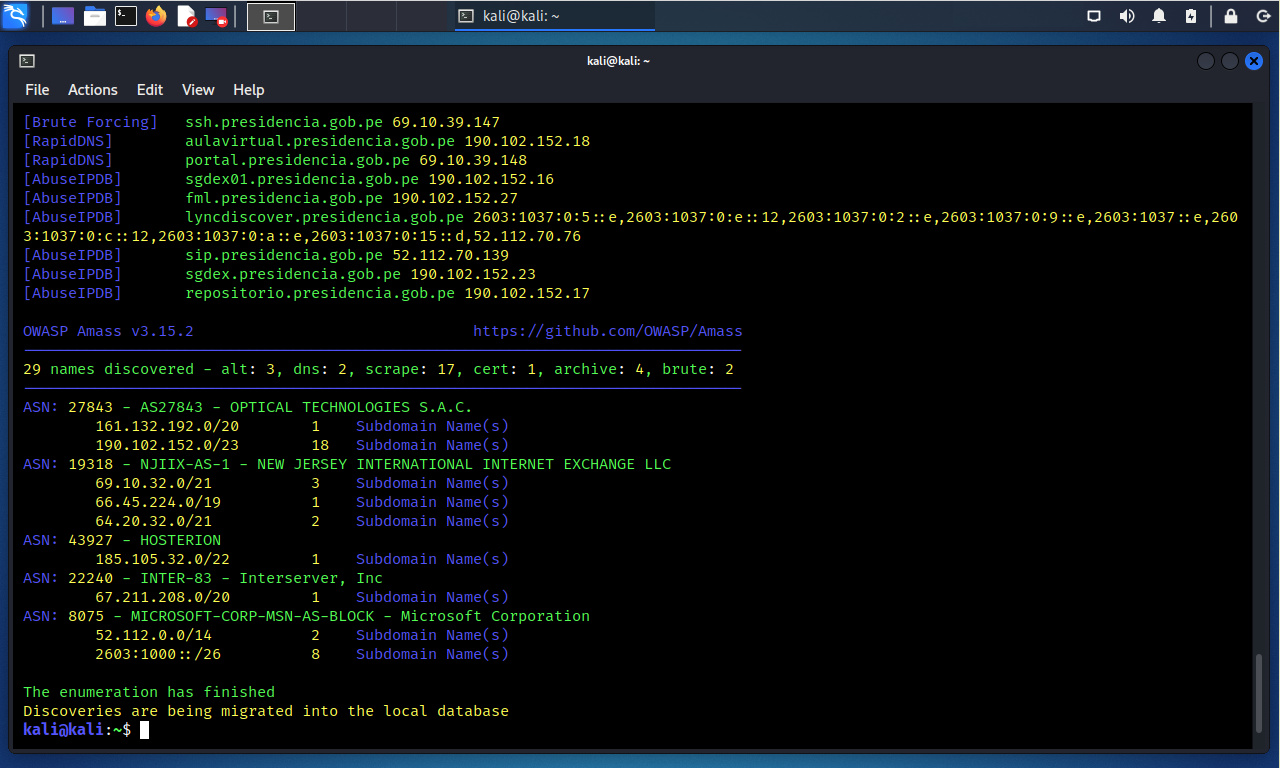The height and width of the screenshot is (768, 1280).
Task: Launch Firefox from the top panel
Action: (x=156, y=16)
